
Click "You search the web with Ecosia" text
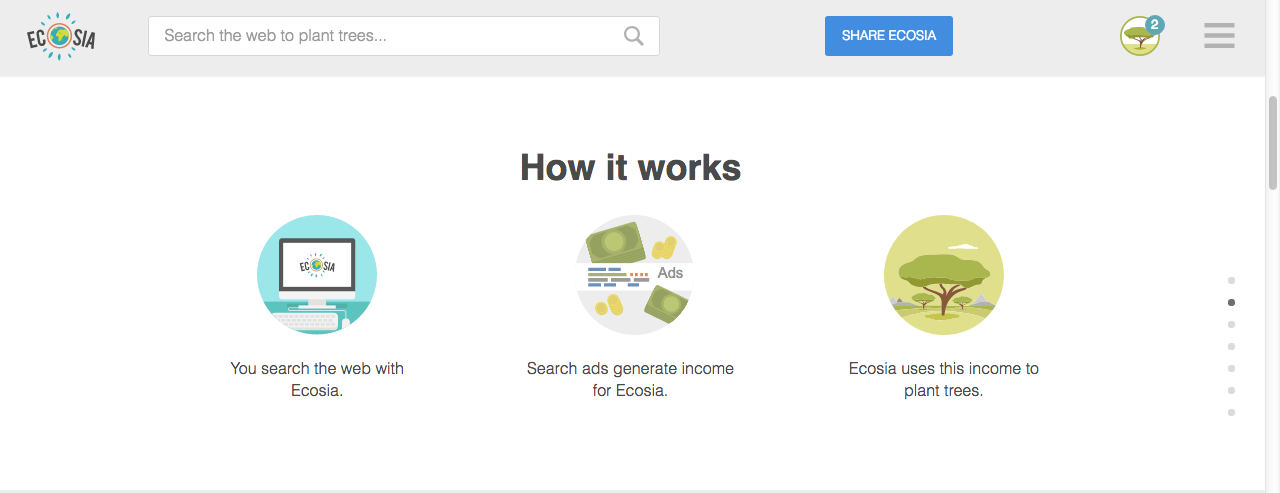pos(317,379)
